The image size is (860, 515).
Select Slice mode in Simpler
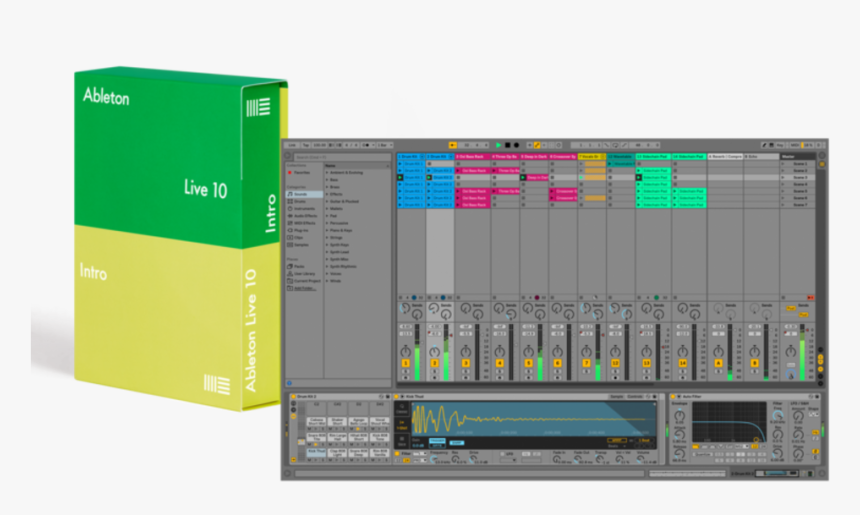coord(401,441)
